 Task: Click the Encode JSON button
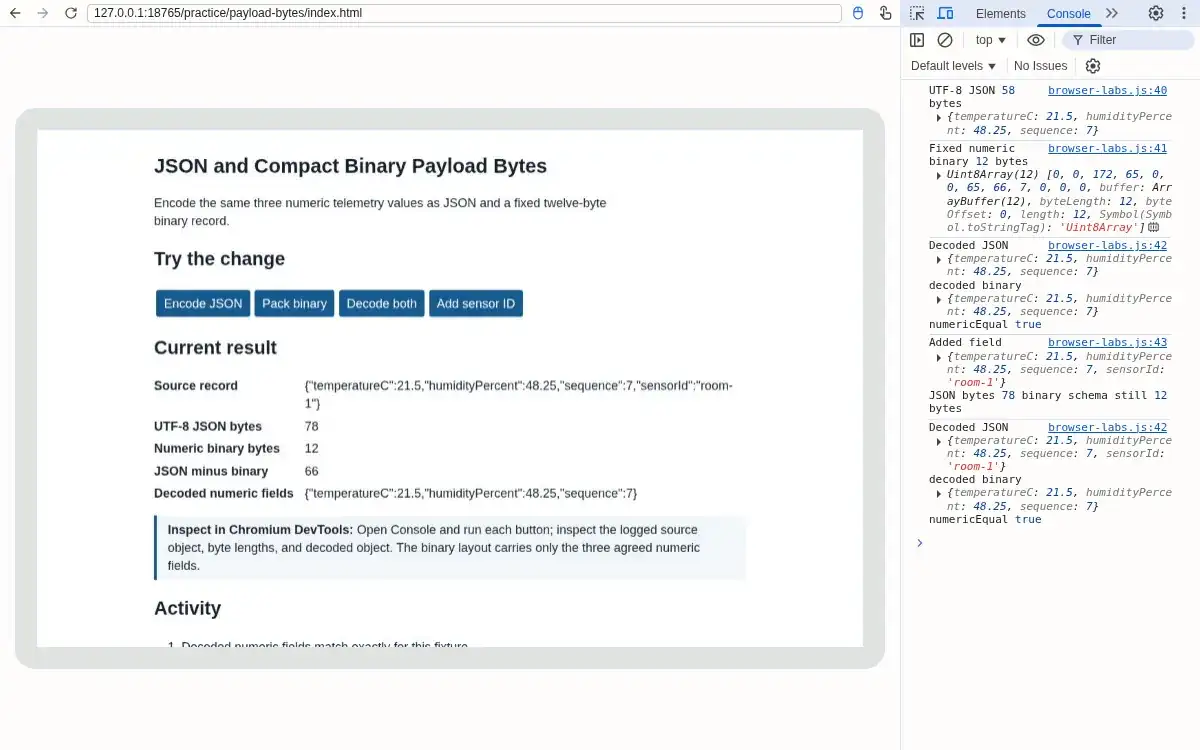[203, 303]
